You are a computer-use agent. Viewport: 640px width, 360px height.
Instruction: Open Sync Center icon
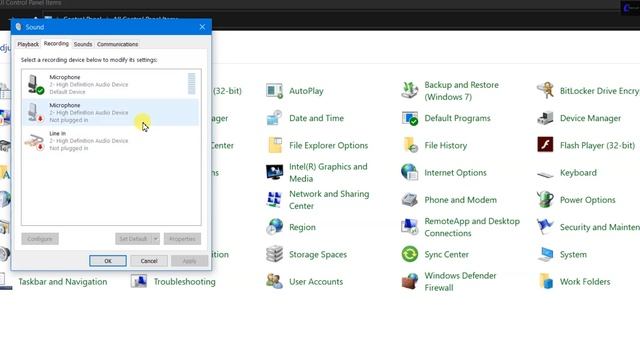[409, 254]
